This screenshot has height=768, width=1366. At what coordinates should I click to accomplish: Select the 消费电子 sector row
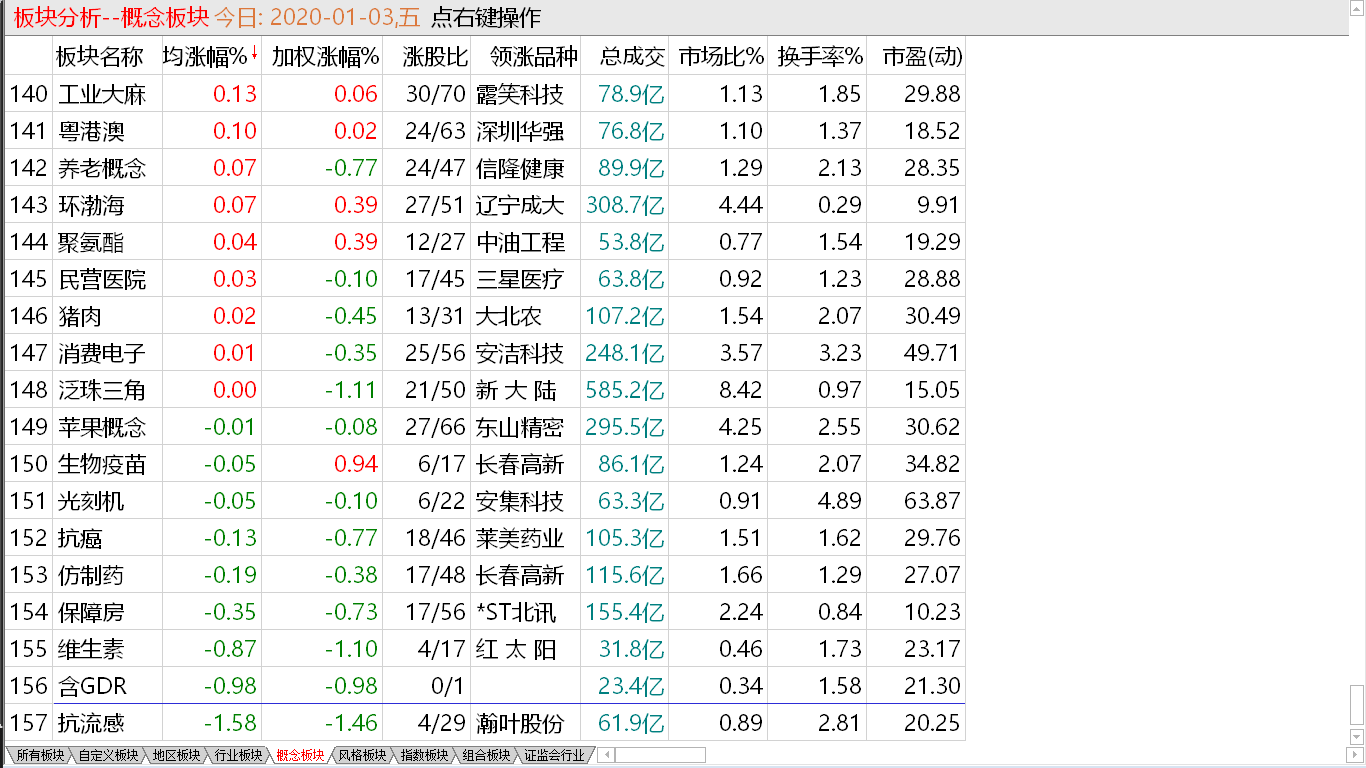click(x=485, y=353)
